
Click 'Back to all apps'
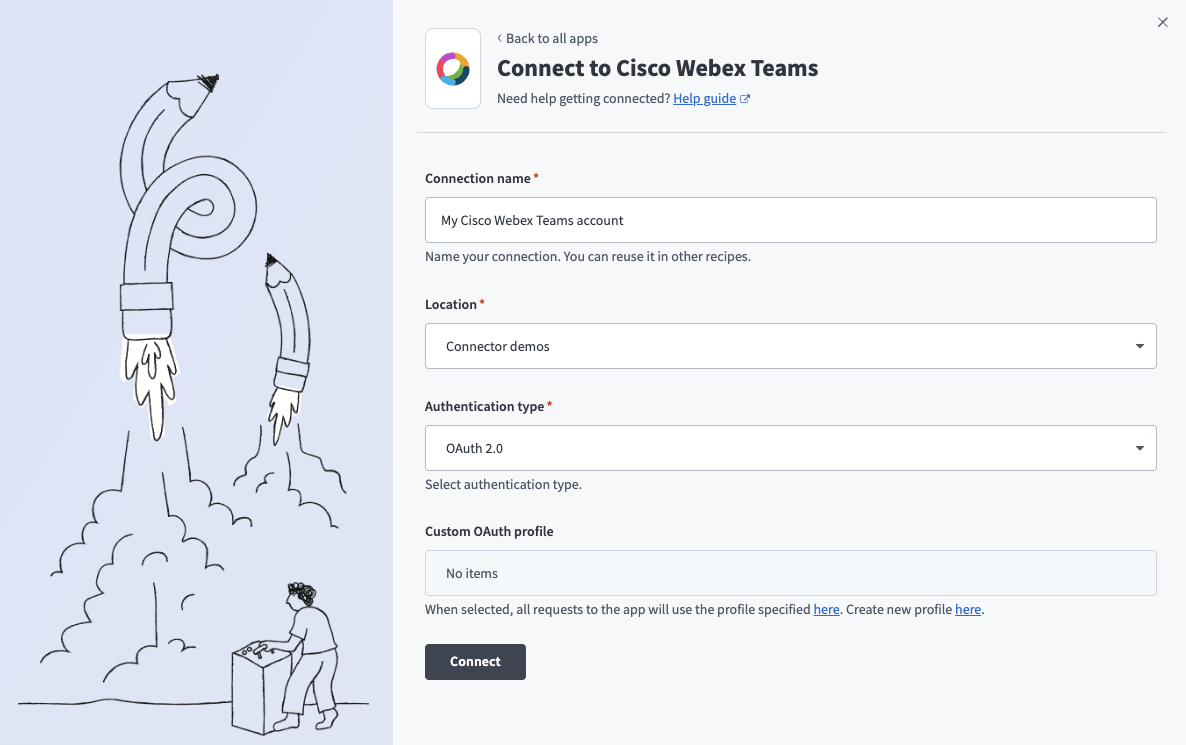[x=551, y=38]
